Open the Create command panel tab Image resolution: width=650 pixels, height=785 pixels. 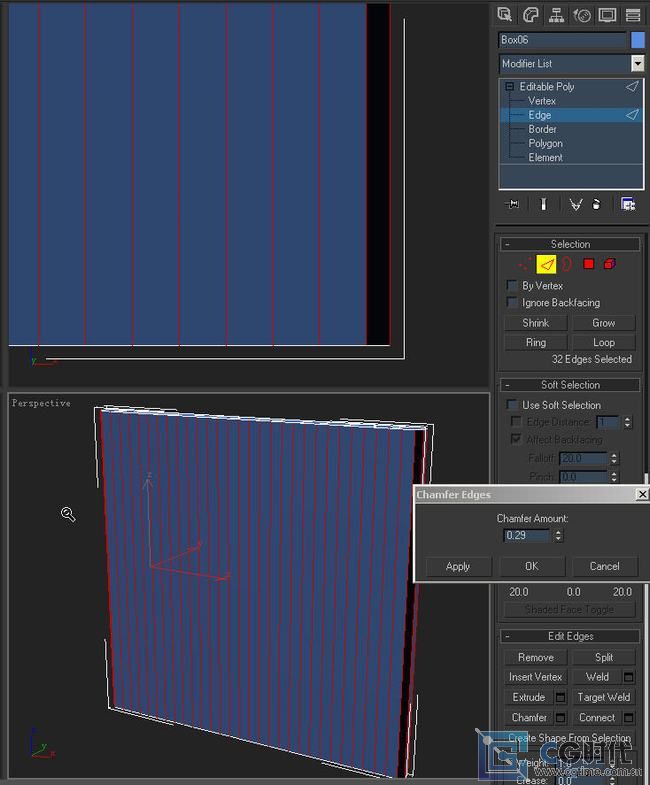[x=505, y=15]
